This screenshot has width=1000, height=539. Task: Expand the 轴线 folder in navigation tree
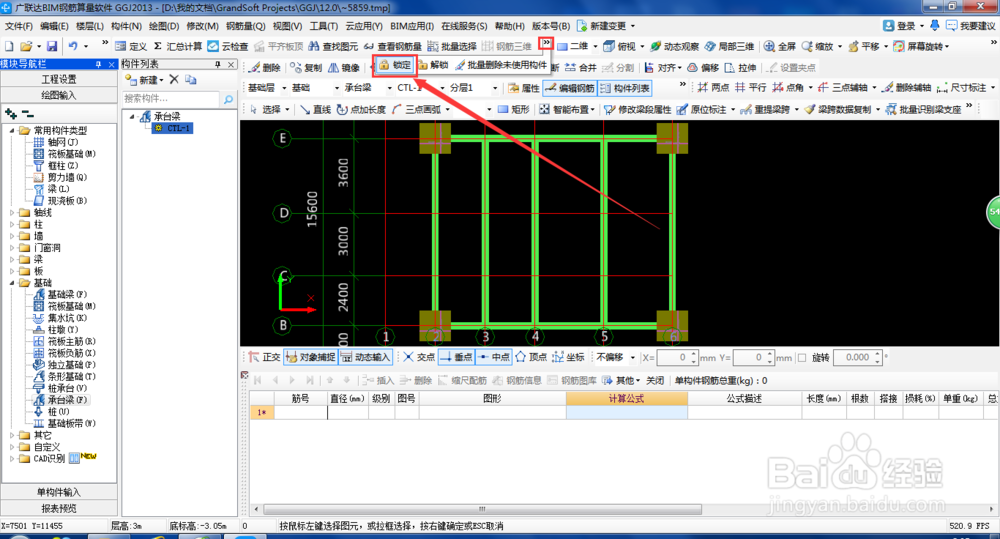12,213
